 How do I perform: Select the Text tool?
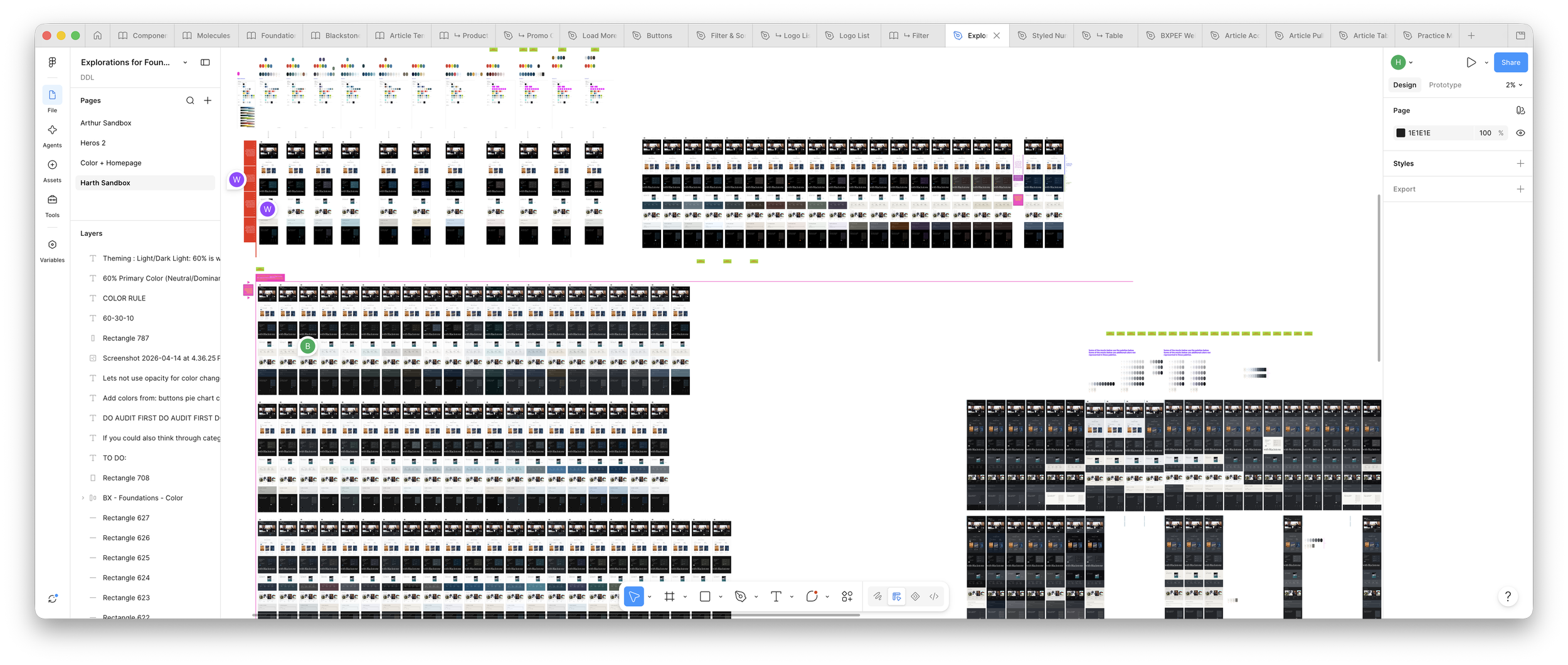point(776,597)
